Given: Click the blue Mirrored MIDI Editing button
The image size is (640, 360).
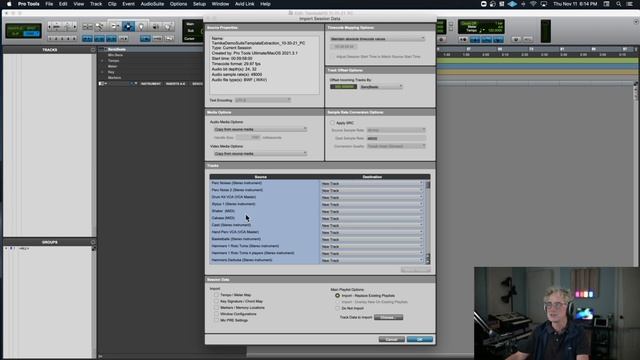Looking at the screenshot, I should (145, 39).
